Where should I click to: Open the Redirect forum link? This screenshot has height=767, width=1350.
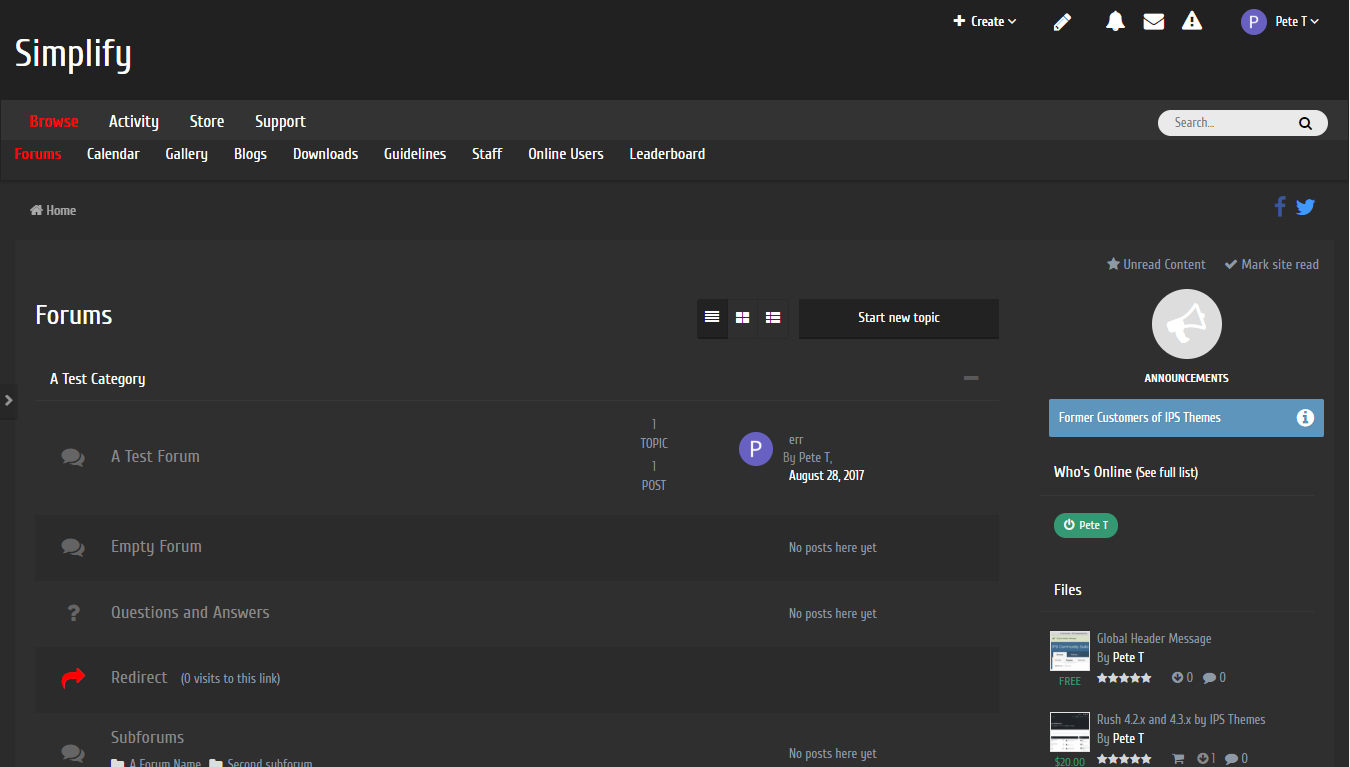[x=139, y=677]
